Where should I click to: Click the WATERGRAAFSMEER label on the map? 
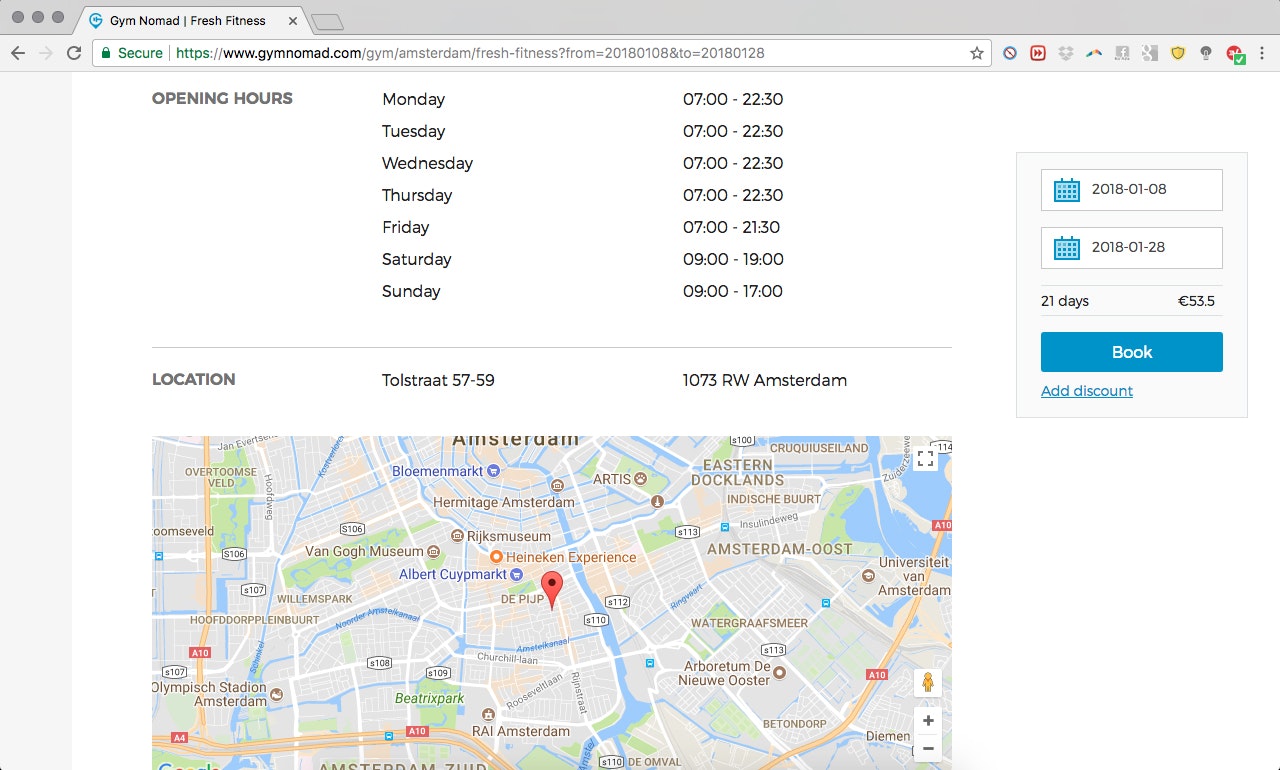(749, 623)
